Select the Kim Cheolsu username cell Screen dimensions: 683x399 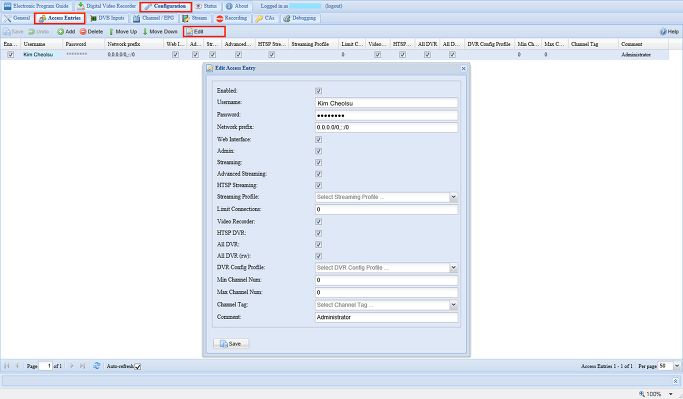pos(41,54)
